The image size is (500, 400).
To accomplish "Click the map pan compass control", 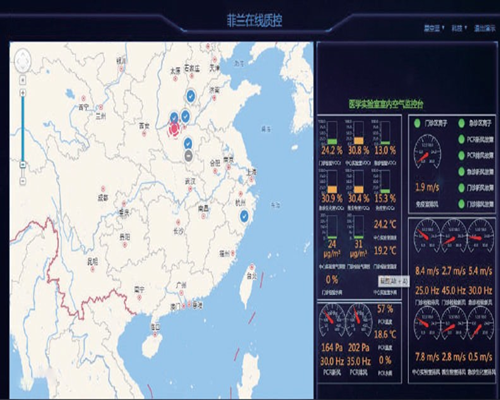I will (x=23, y=61).
